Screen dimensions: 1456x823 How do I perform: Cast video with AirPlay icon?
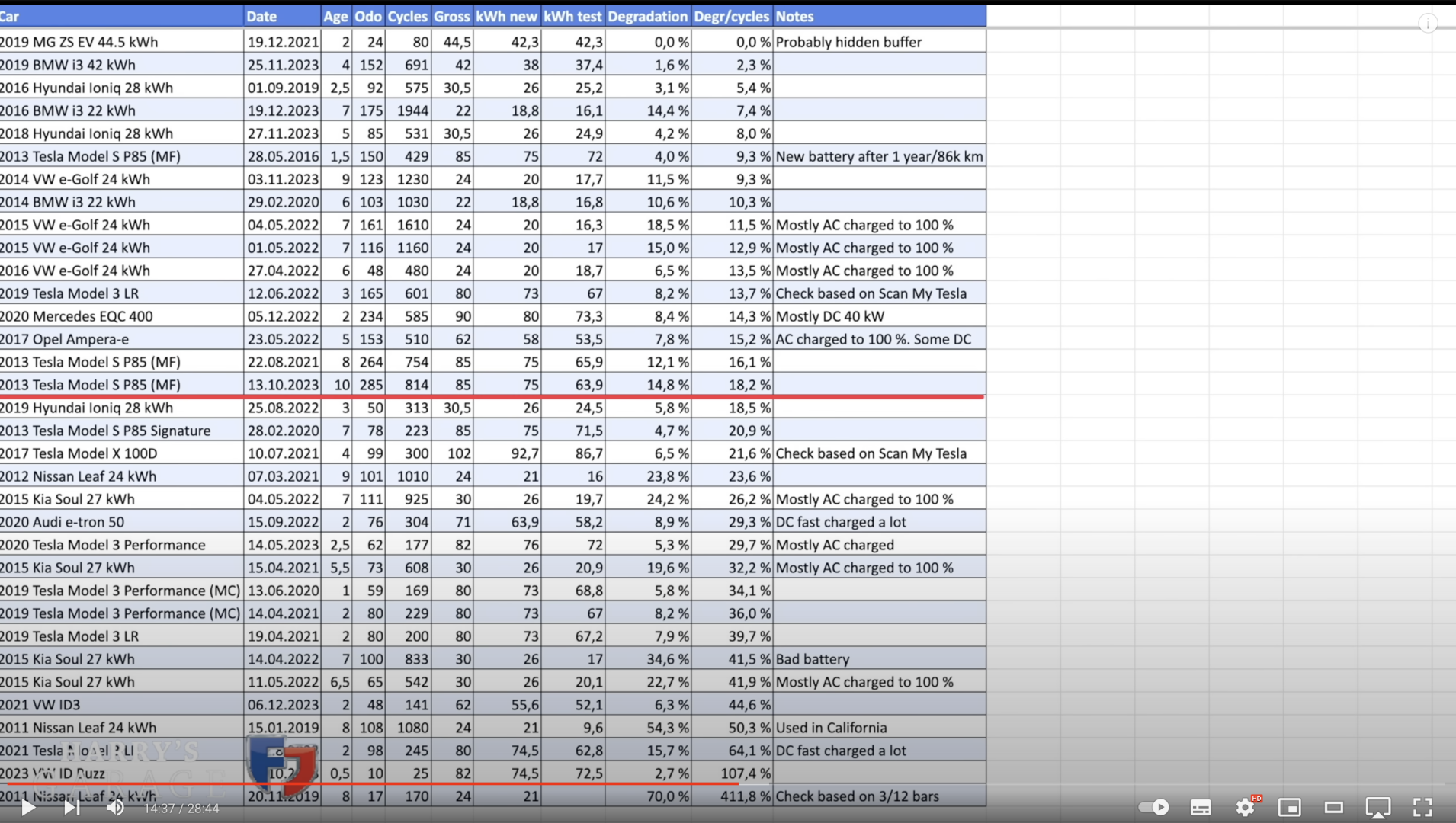tap(1377, 807)
